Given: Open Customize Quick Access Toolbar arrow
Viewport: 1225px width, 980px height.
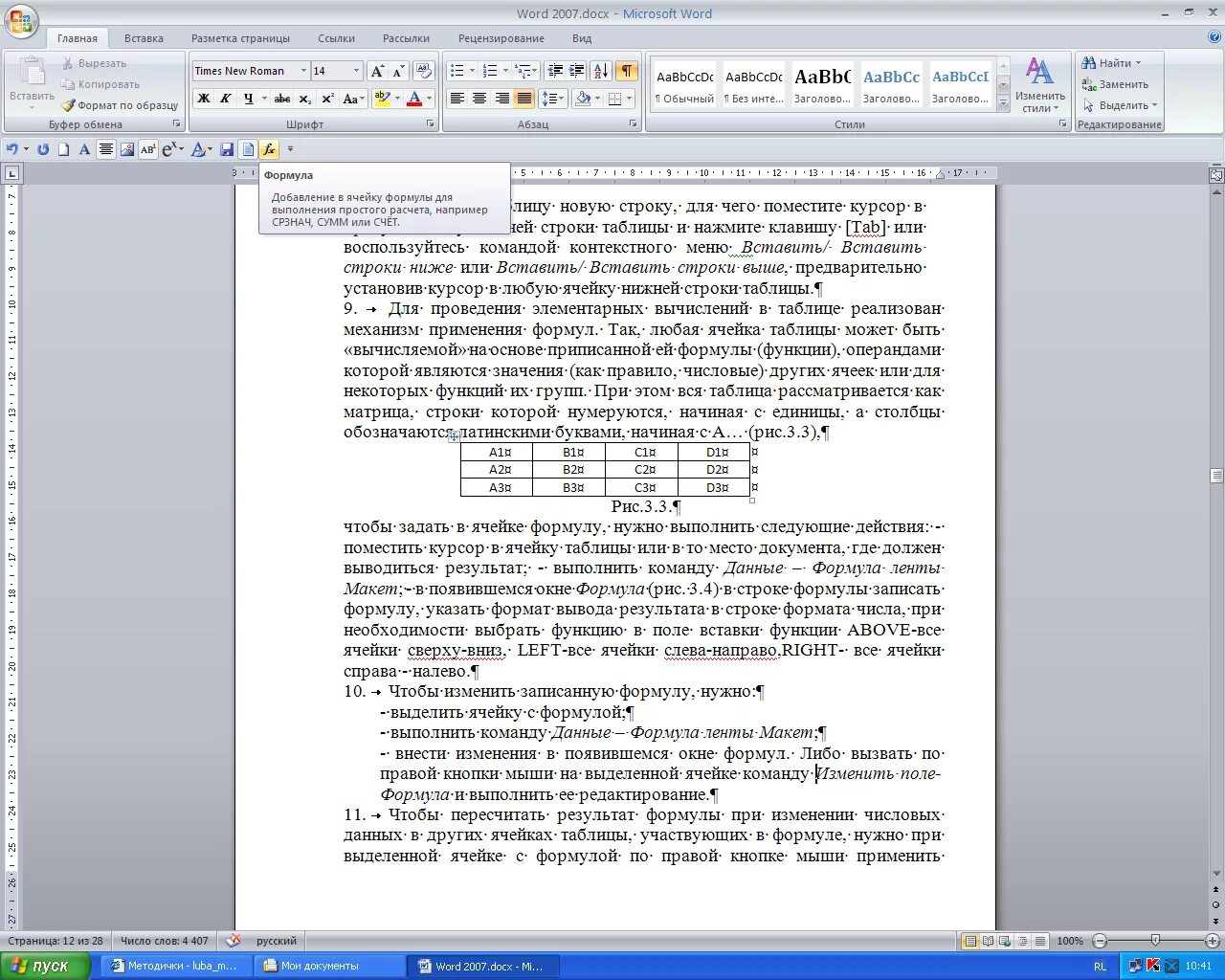Looking at the screenshot, I should click(x=290, y=149).
